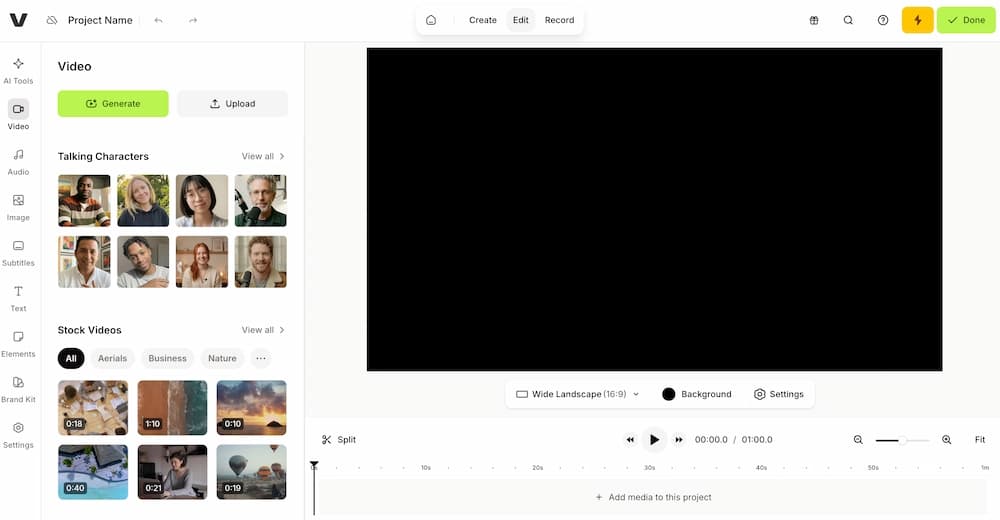Open AI Tools in the sidebar
The width and height of the screenshot is (1000, 520).
pyautogui.click(x=18, y=71)
